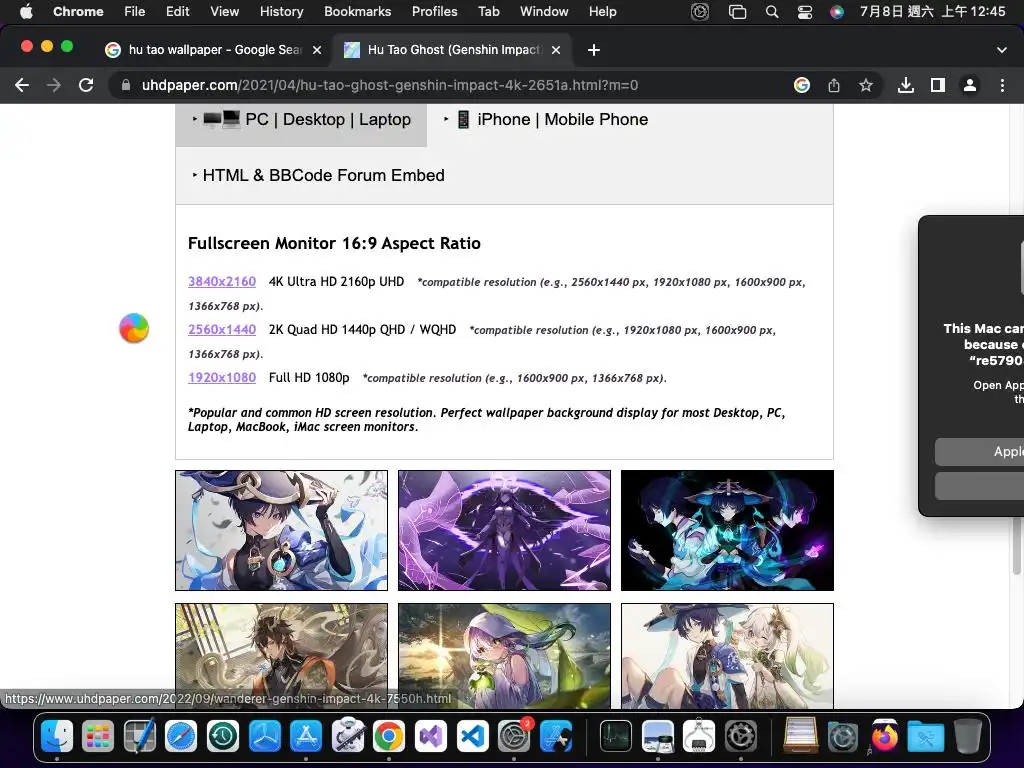Viewport: 1024px width, 768px height.
Task: Open Activity Monitor from the Dock
Action: [615, 736]
